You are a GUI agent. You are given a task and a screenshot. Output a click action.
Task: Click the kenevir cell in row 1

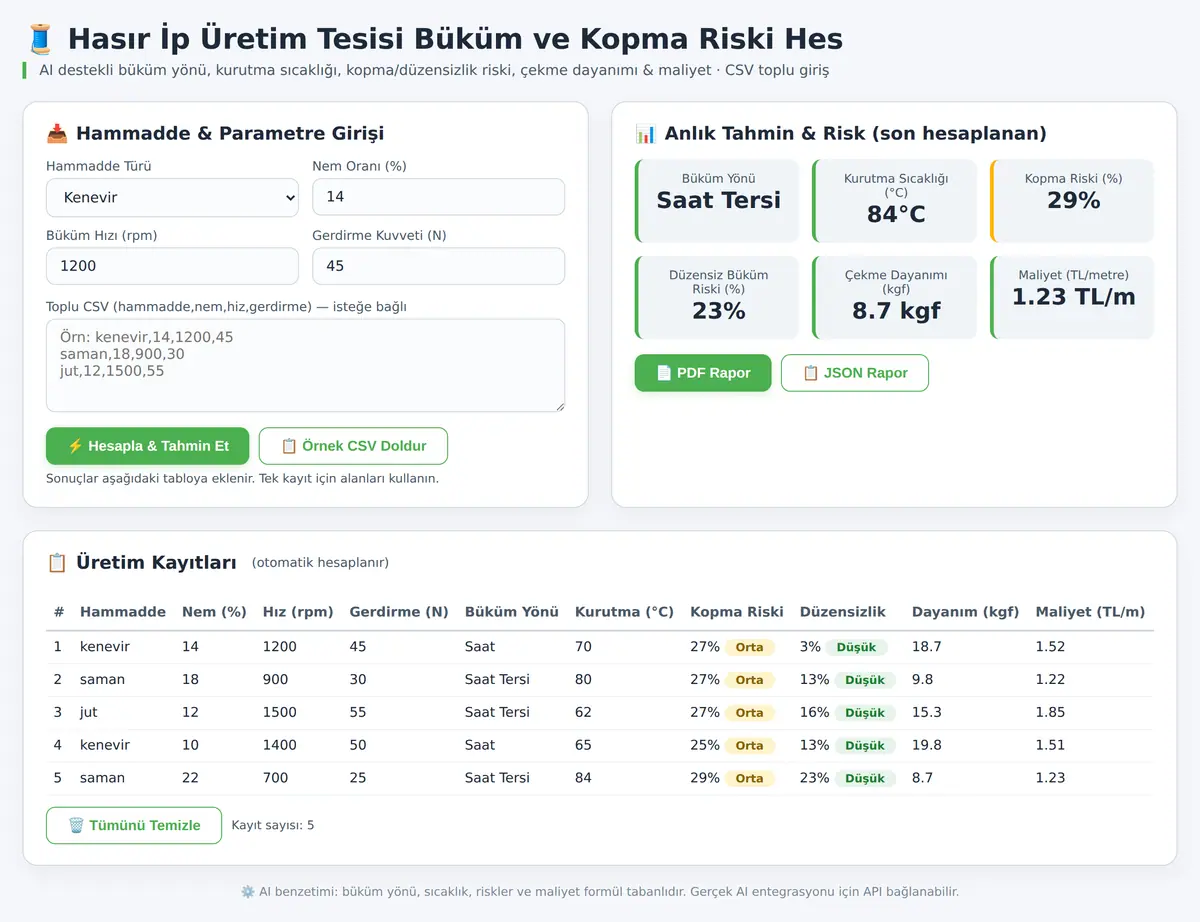[105, 647]
